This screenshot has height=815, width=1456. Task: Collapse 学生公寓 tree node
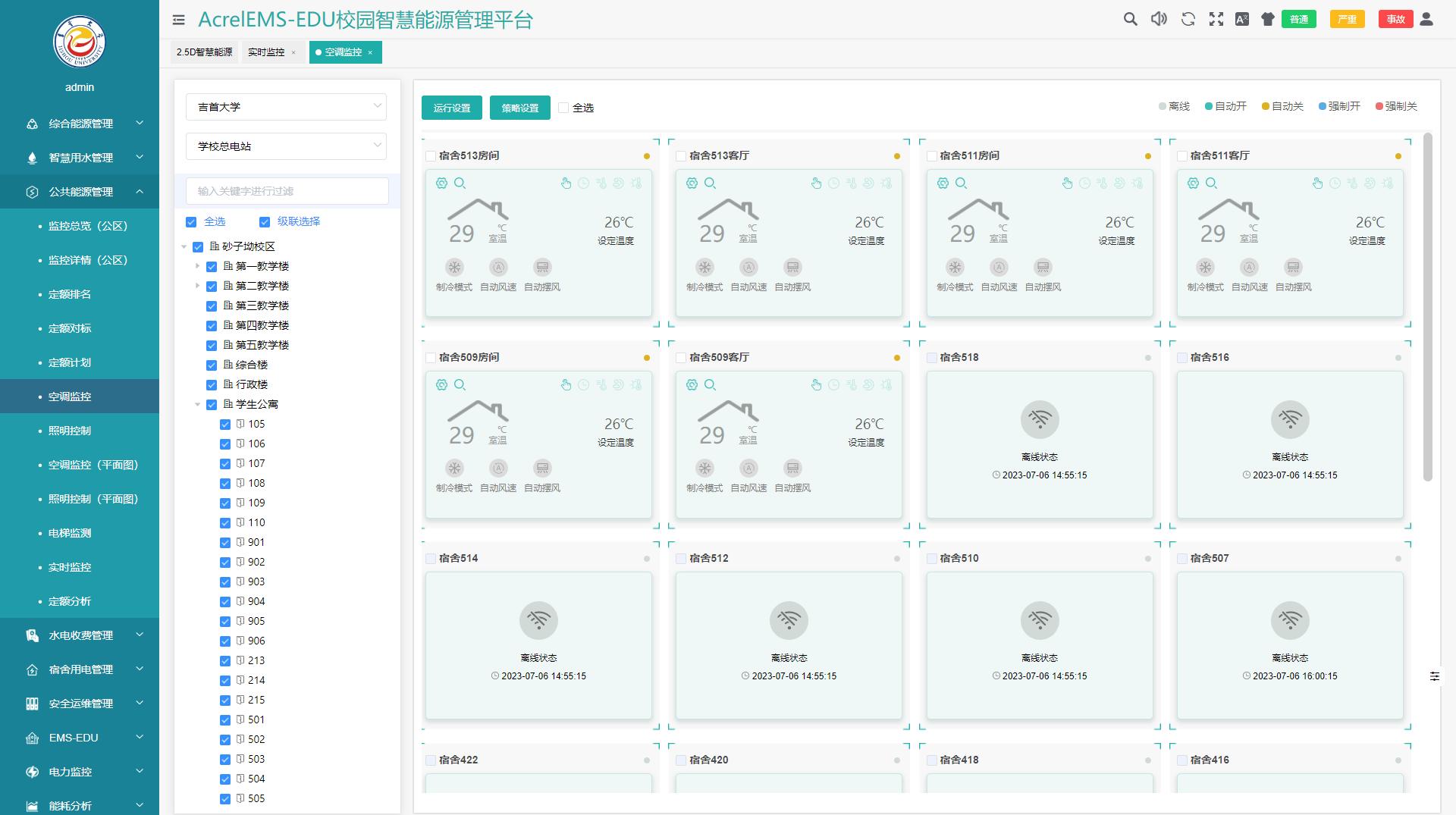pos(198,405)
